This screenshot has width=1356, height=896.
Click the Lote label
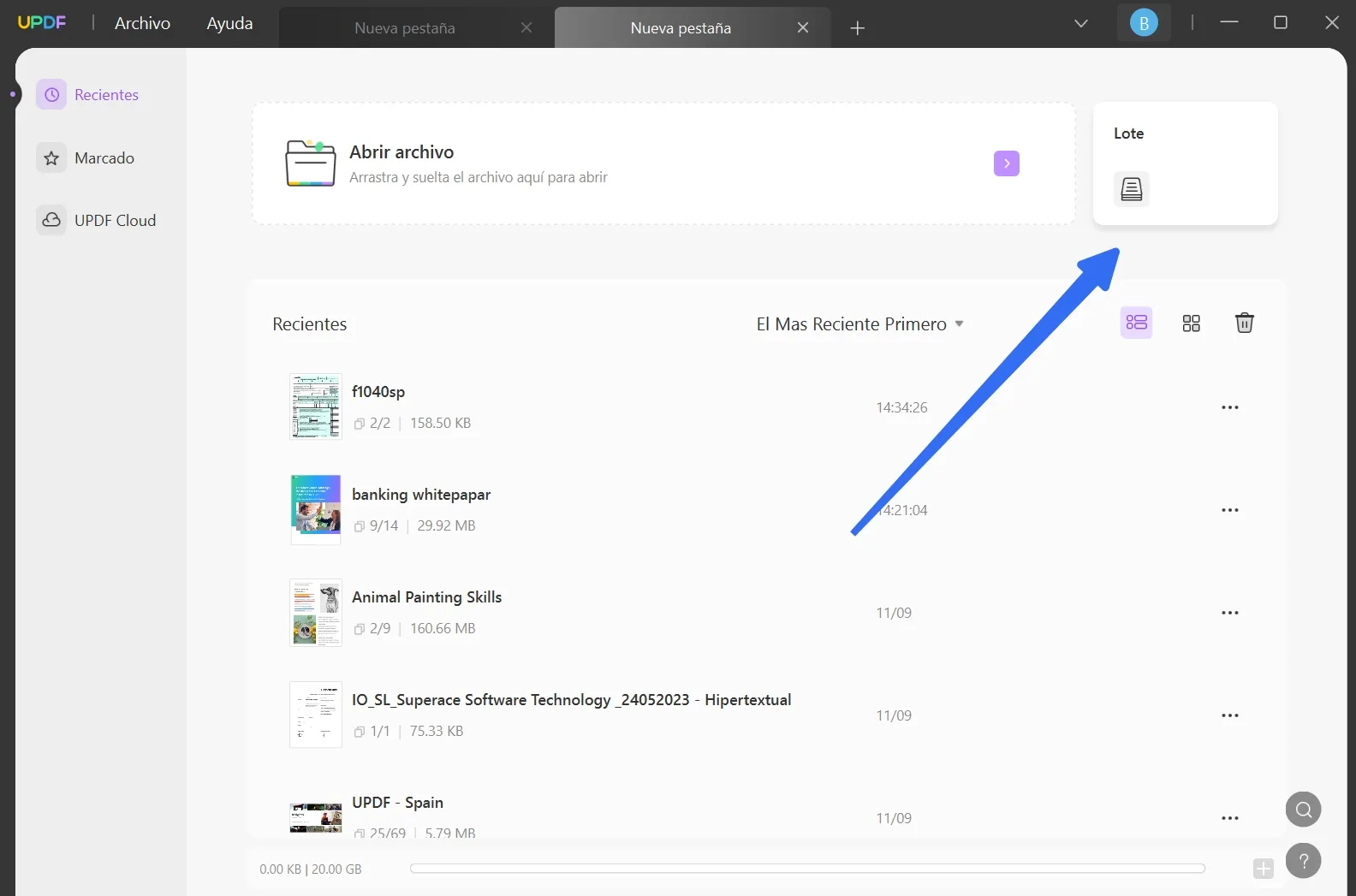pyautogui.click(x=1128, y=133)
